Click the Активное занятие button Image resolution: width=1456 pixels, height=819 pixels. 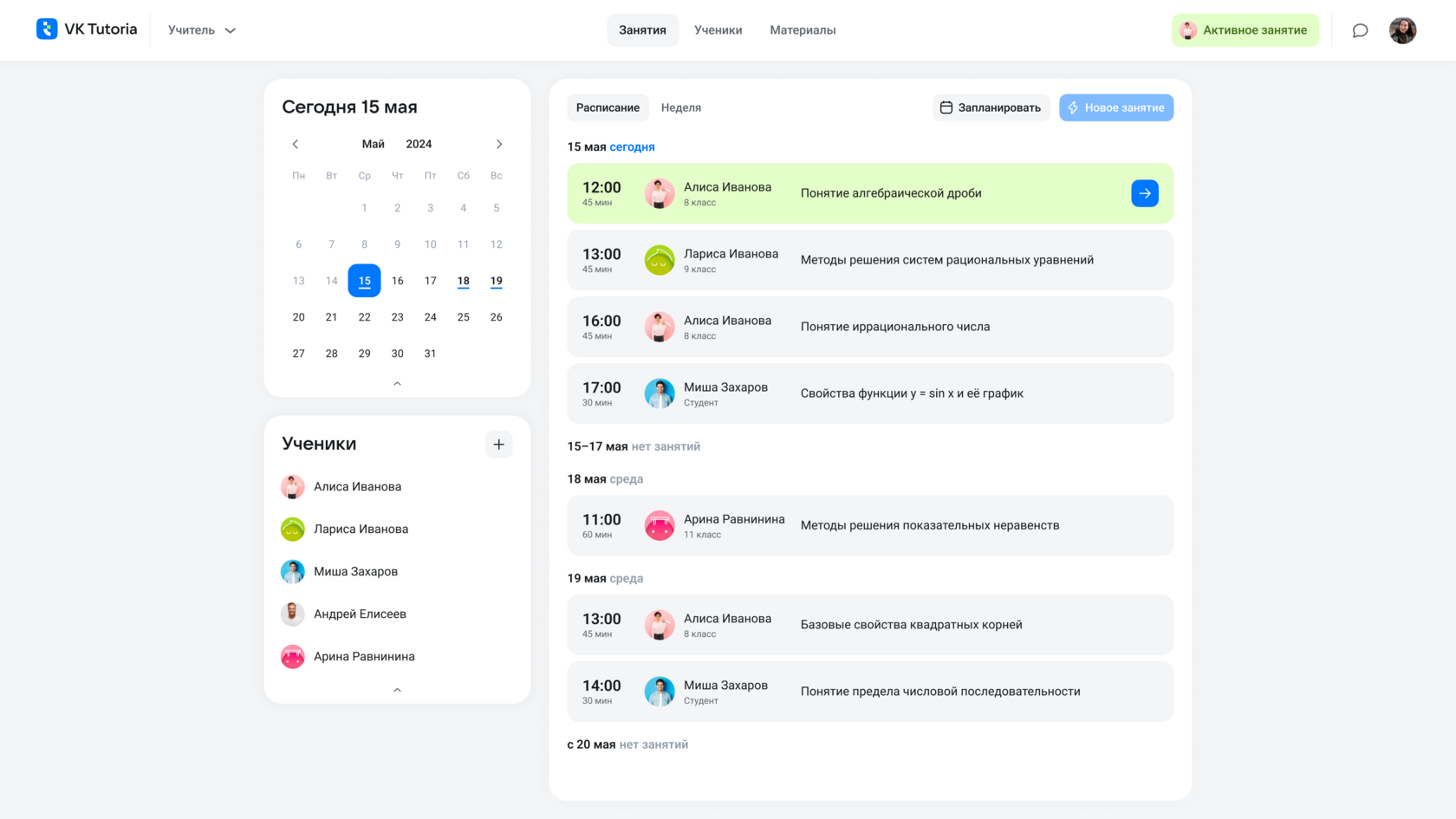coord(1245,30)
